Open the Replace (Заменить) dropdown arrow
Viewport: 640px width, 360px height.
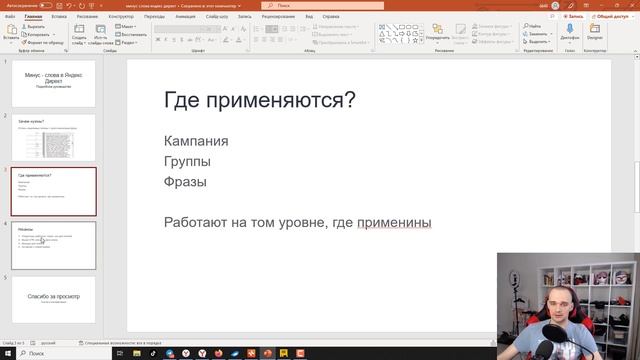pyautogui.click(x=551, y=34)
